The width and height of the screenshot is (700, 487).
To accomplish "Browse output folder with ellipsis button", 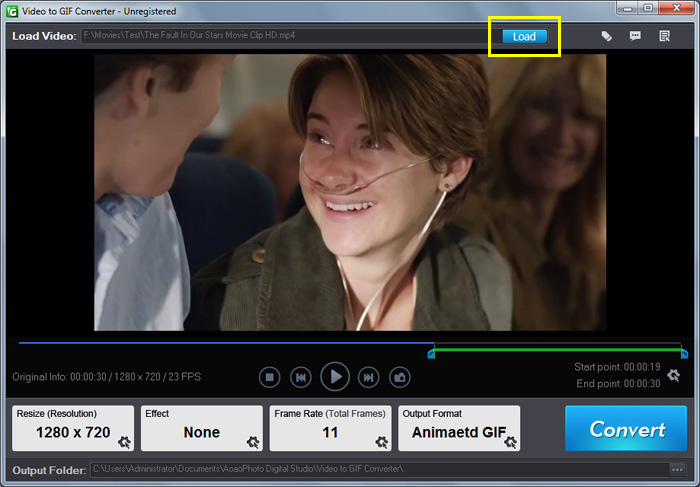I will click(x=677, y=470).
